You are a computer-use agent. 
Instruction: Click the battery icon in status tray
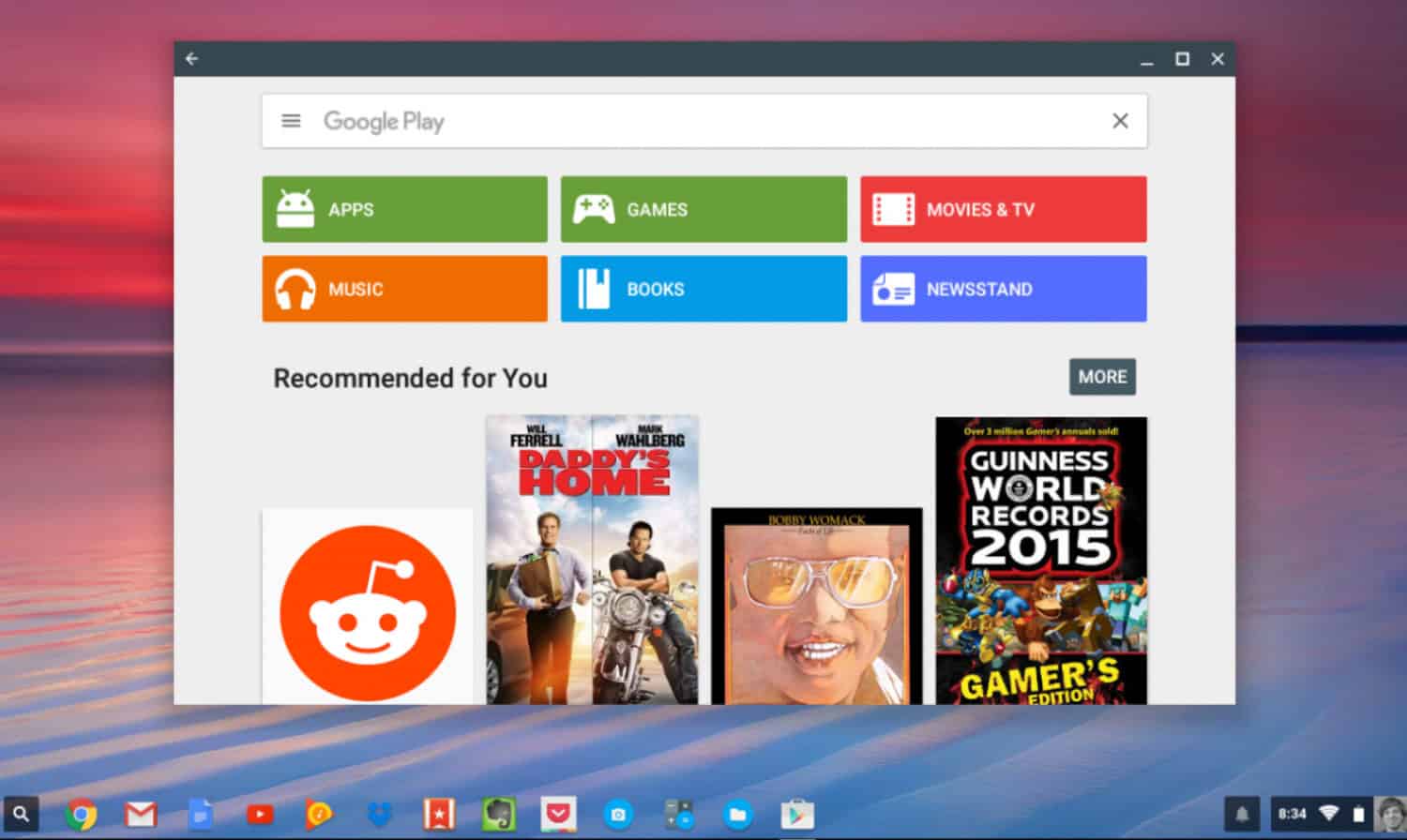pos(1358,814)
